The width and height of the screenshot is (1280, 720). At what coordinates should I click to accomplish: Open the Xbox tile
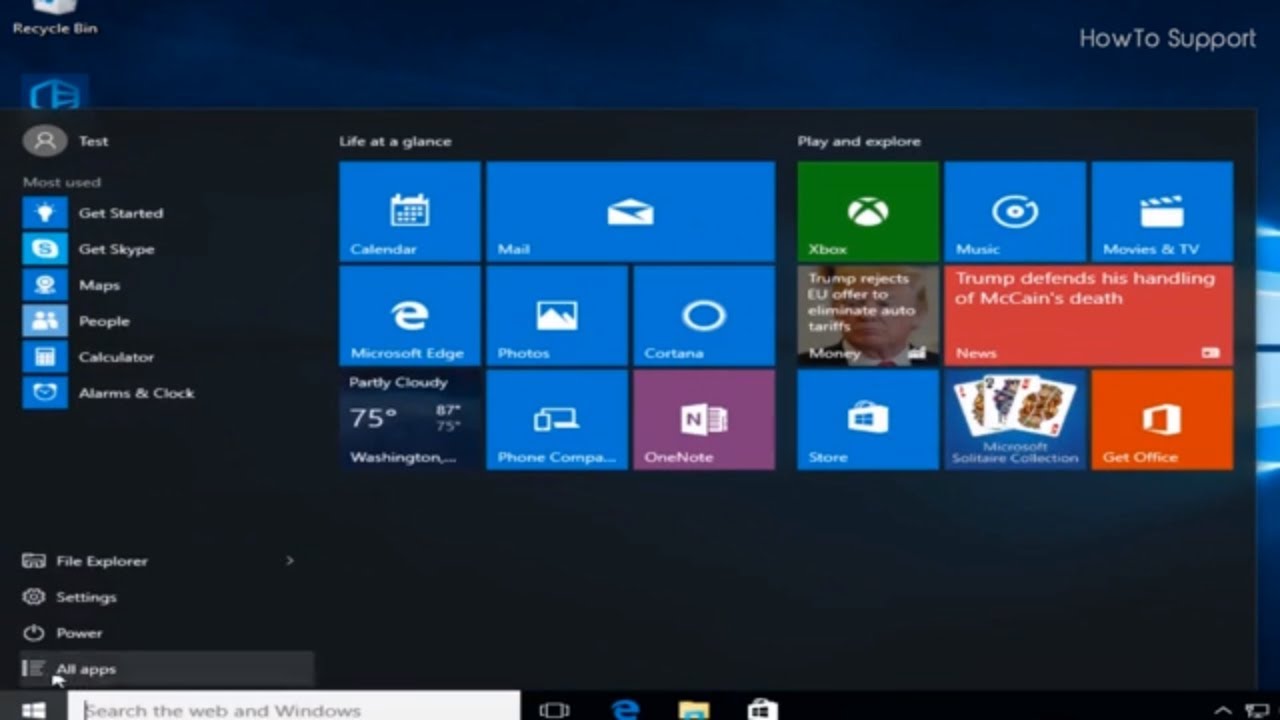pos(868,211)
